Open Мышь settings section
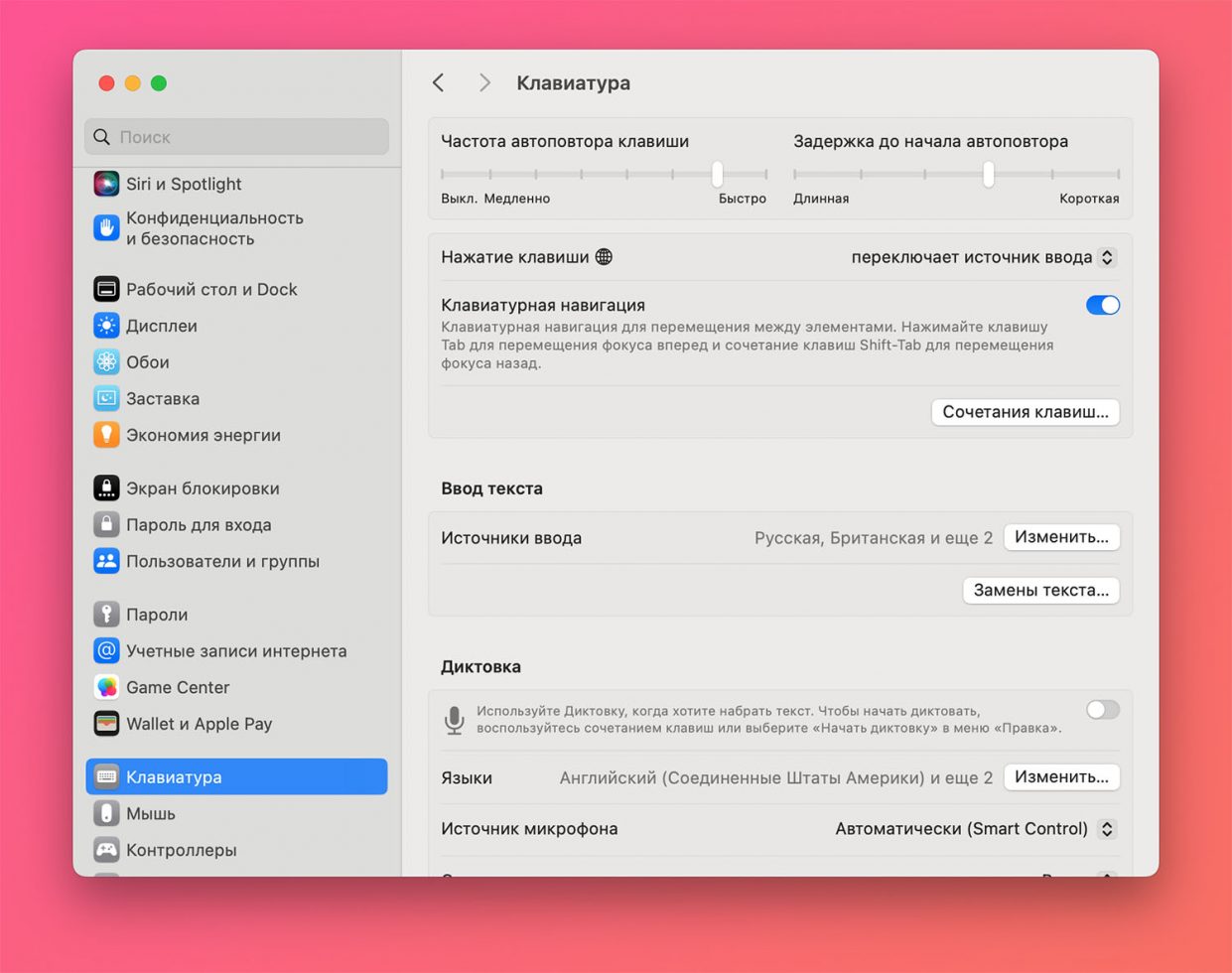This screenshot has width=1232, height=973. [x=236, y=813]
